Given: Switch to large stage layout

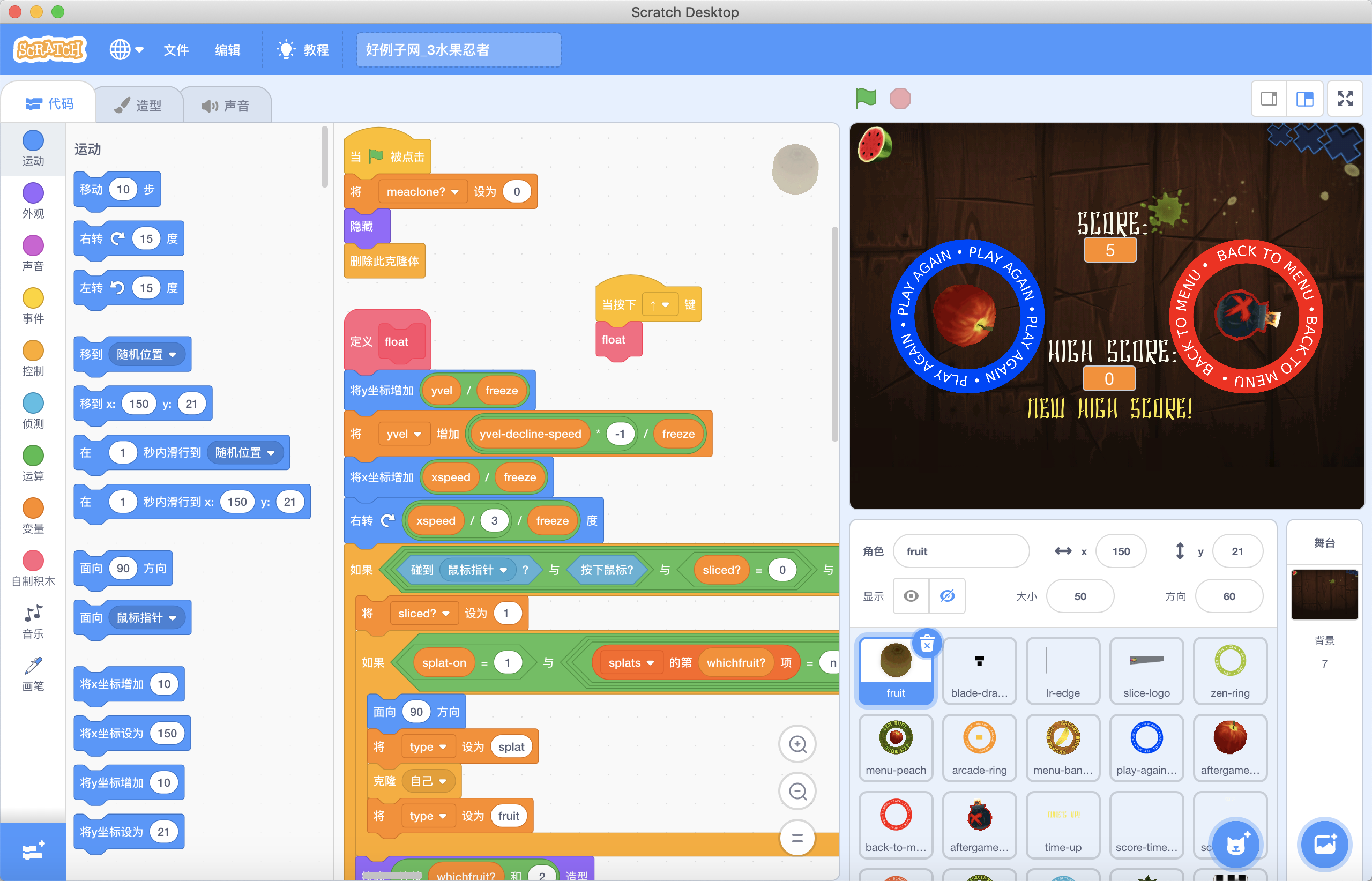Looking at the screenshot, I should point(1304,99).
